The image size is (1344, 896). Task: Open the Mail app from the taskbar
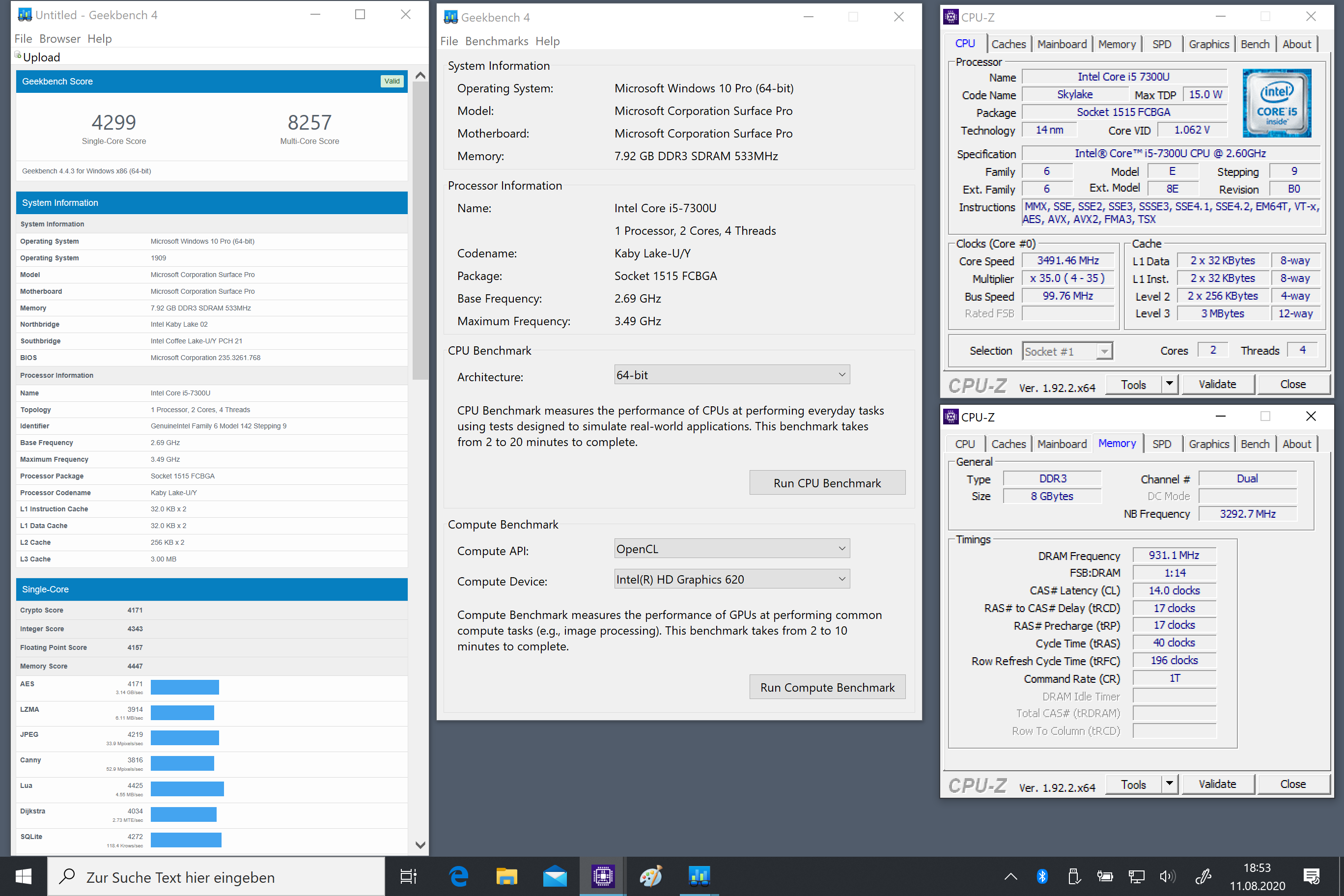[x=554, y=876]
